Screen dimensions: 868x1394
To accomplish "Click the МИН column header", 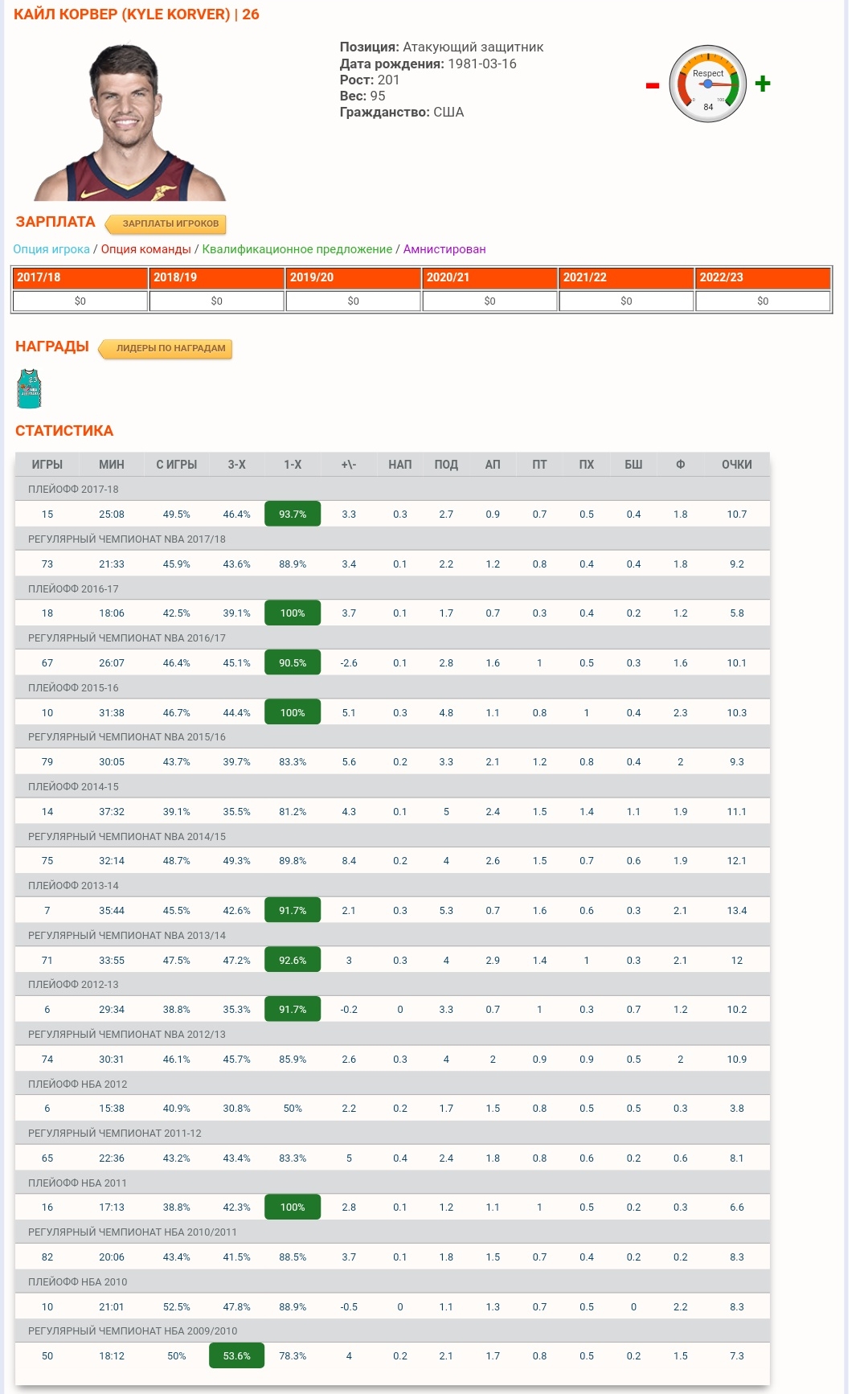I will (x=112, y=465).
